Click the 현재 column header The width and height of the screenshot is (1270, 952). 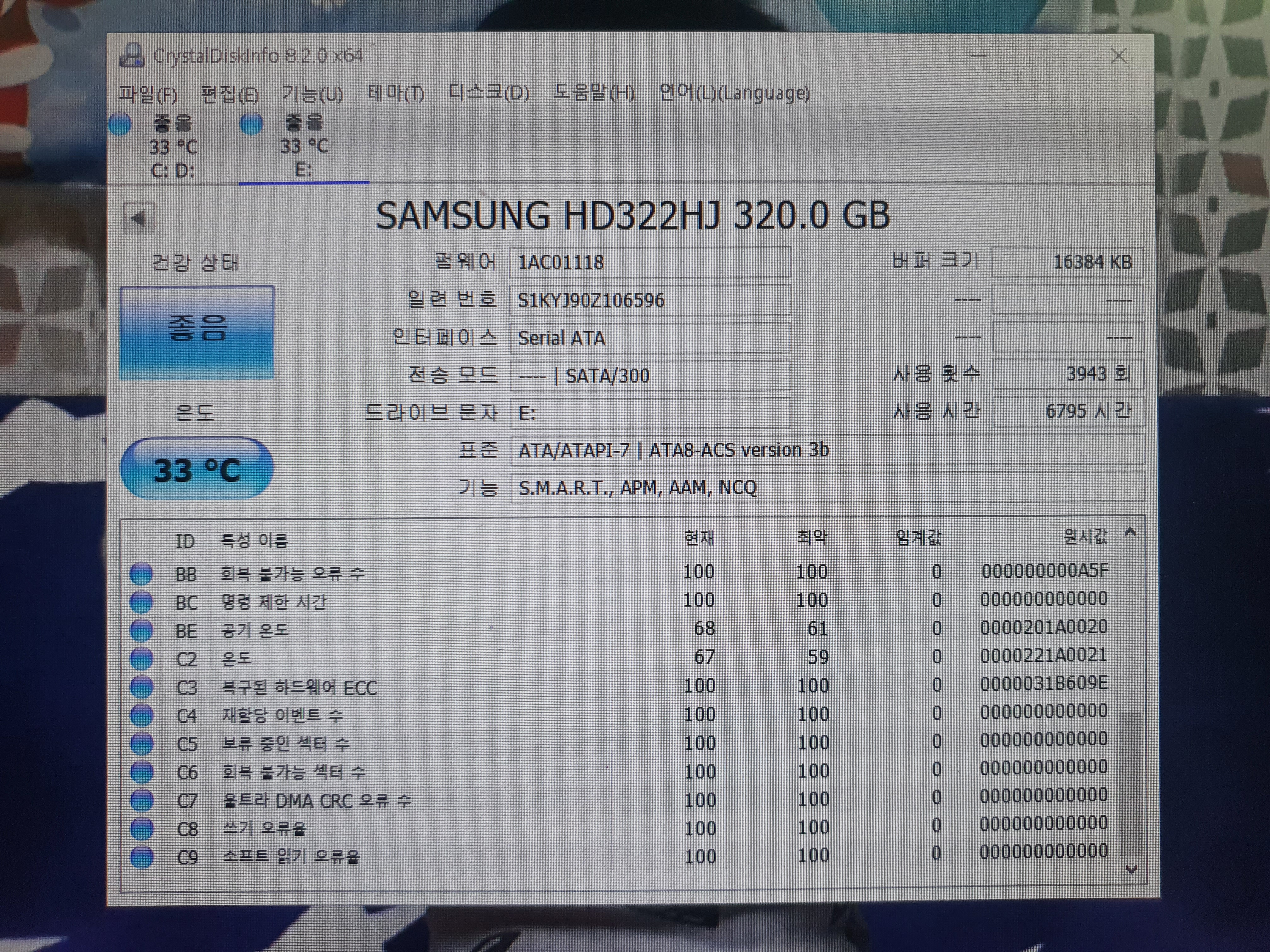[699, 538]
